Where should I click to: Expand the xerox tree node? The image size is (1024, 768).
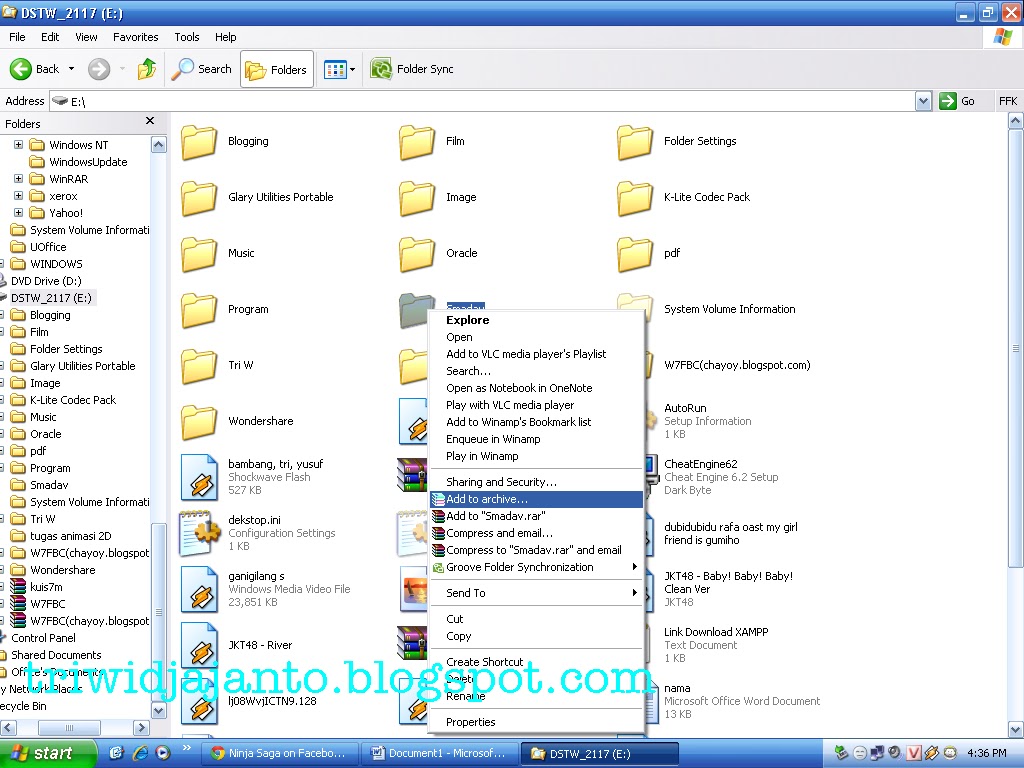click(x=18, y=195)
